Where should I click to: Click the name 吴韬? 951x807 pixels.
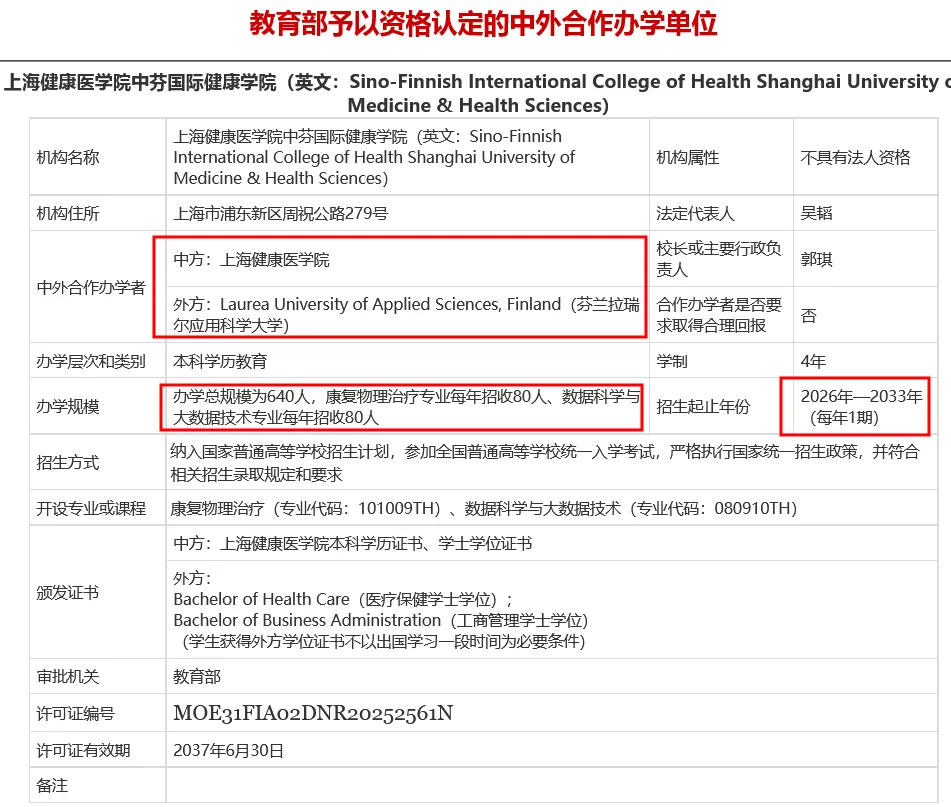pos(816,213)
